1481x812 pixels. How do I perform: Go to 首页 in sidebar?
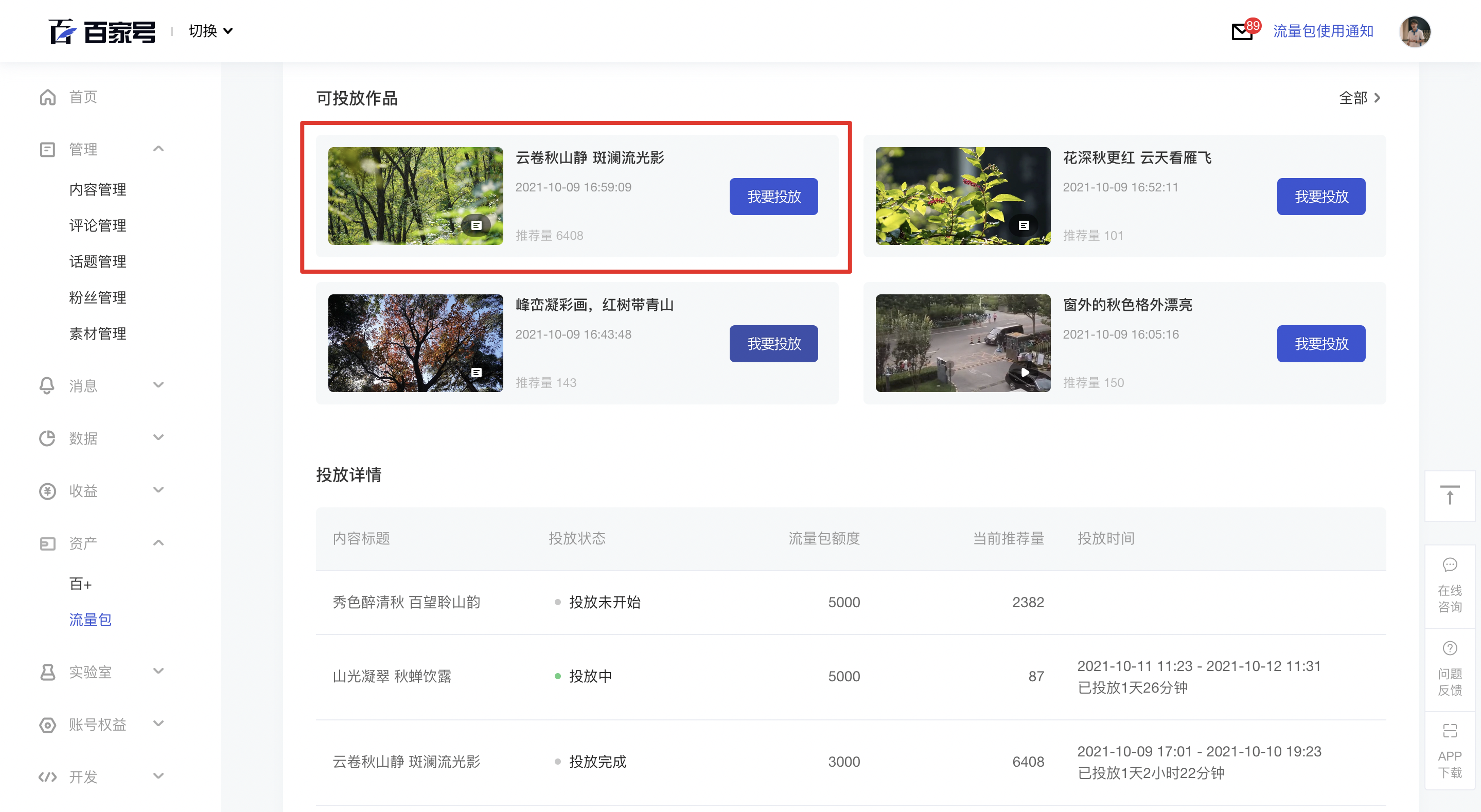(83, 97)
